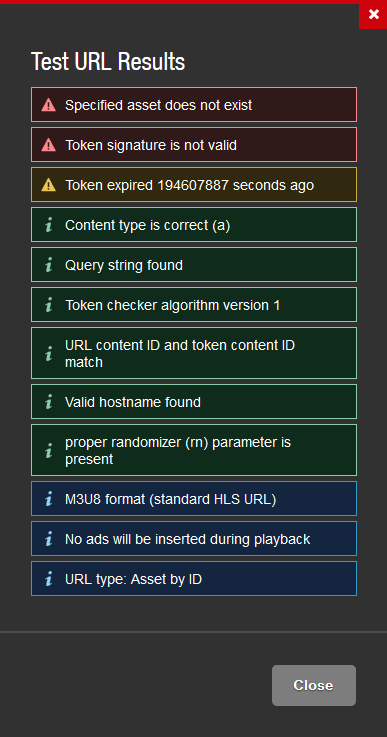Click the info icon for content ID match
The height and width of the screenshot is (737, 387).
coord(48,353)
